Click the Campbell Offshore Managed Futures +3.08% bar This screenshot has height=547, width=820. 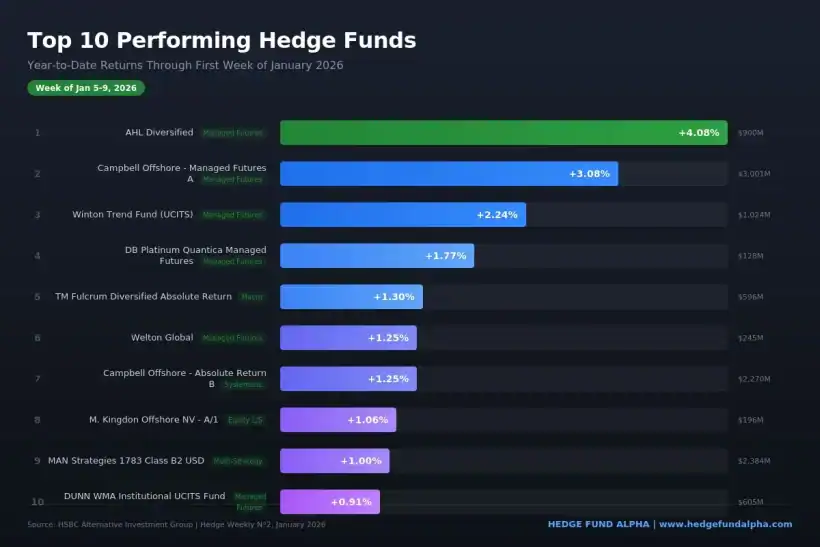click(x=448, y=174)
